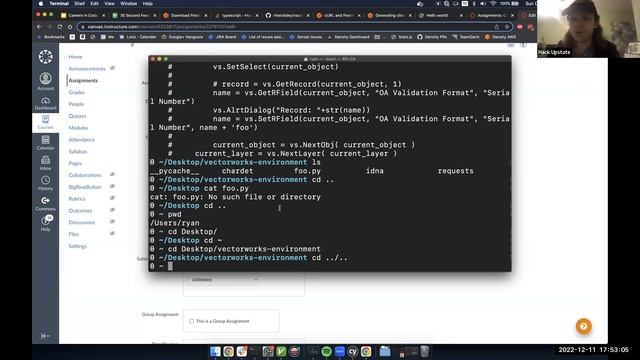The image size is (640, 360).
Task: Check 'This is a Group Assignment'
Action: click(x=191, y=321)
